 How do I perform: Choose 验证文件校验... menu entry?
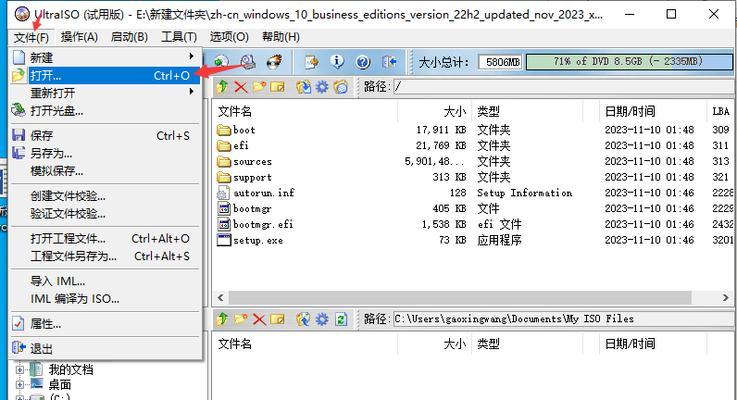106,214
